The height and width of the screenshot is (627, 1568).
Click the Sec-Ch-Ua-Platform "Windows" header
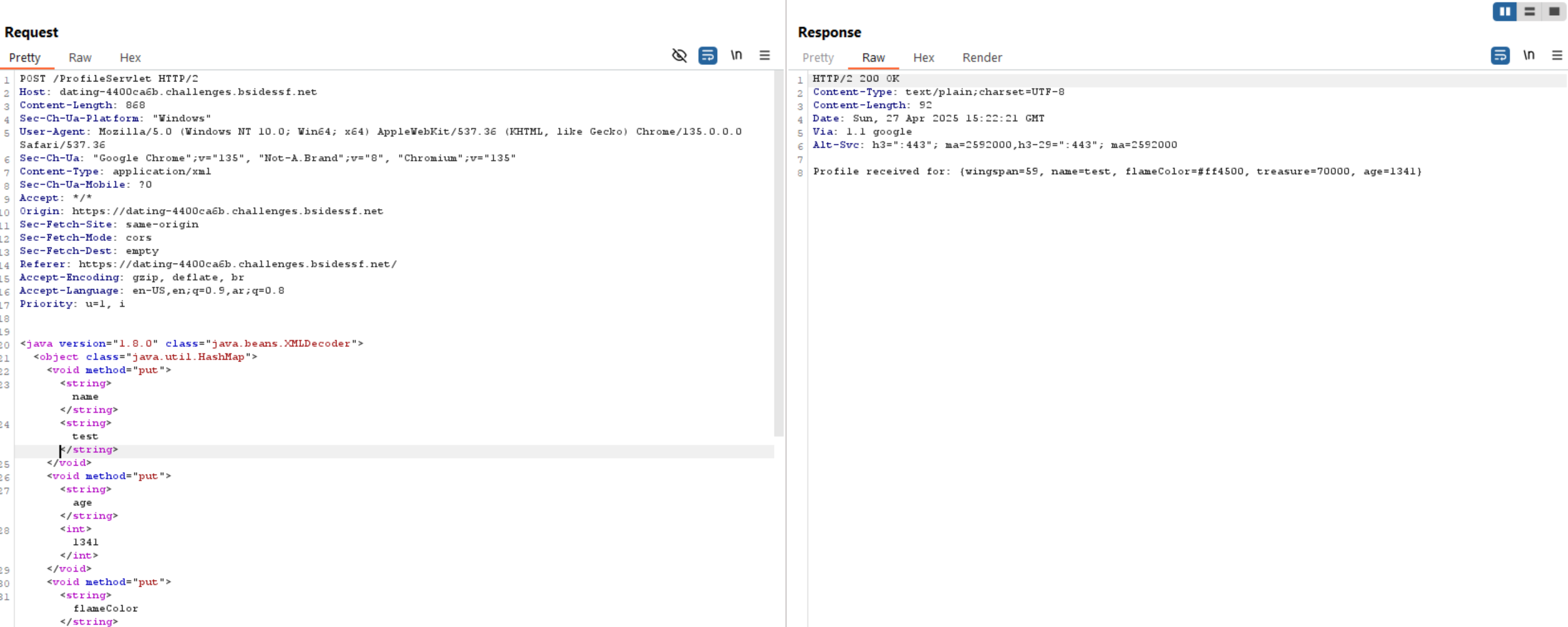pos(116,119)
